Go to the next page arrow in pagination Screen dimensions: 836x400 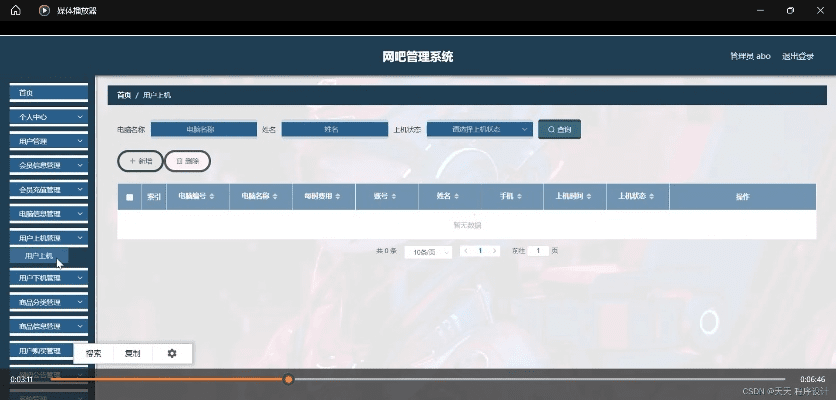click(x=495, y=251)
